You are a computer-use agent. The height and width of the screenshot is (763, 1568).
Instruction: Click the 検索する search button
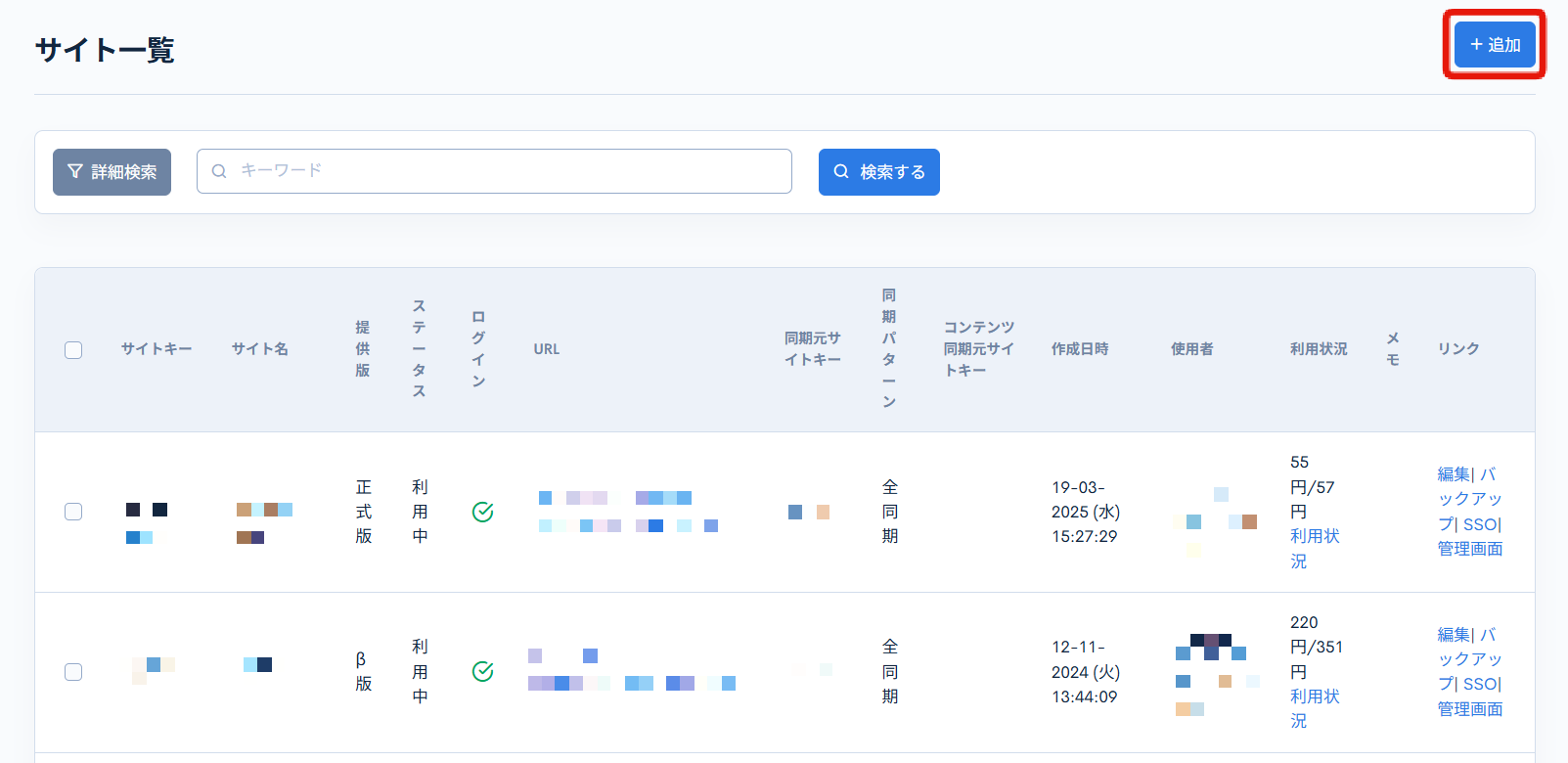[879, 172]
